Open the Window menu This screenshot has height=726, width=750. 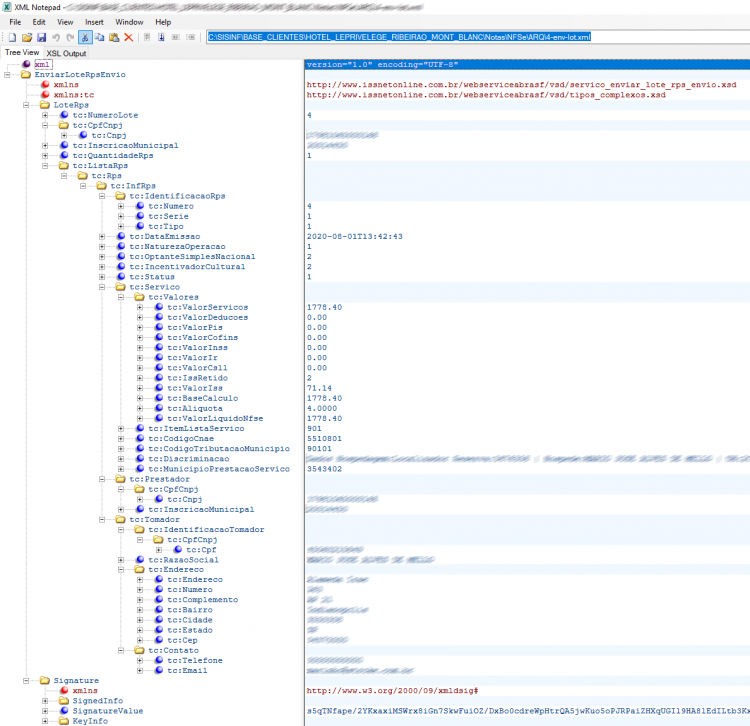click(x=129, y=22)
